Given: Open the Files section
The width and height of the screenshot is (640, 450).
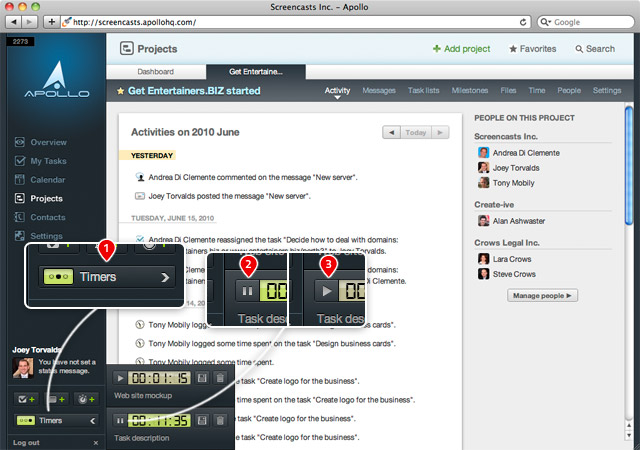Looking at the screenshot, I should coord(508,91).
